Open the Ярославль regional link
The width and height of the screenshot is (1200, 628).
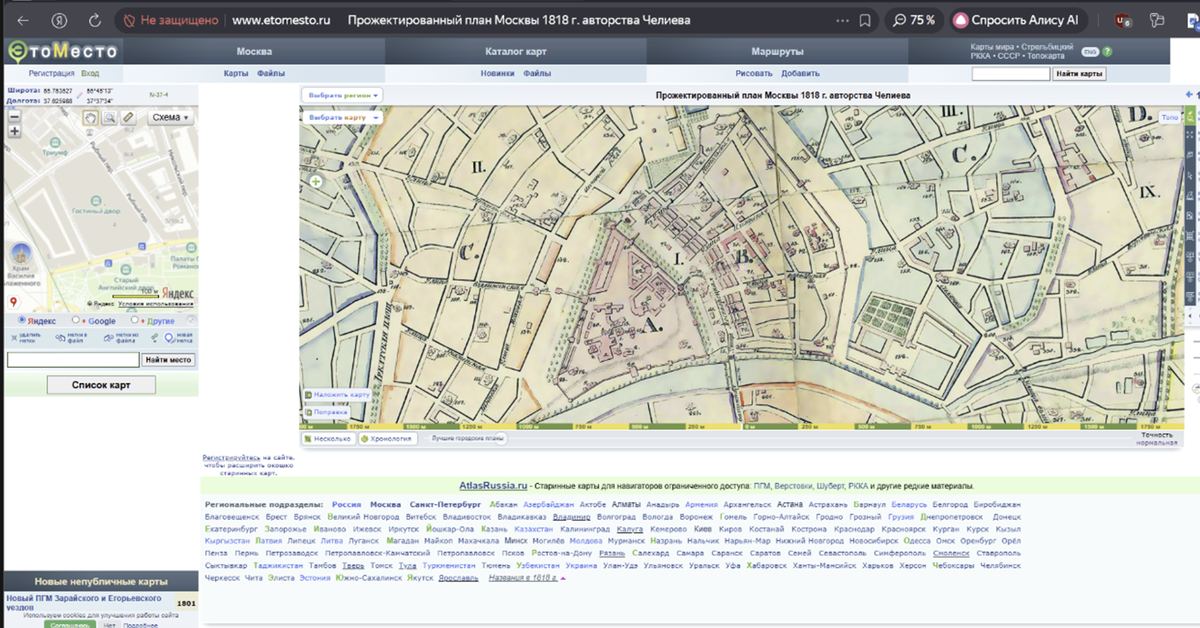click(459, 577)
